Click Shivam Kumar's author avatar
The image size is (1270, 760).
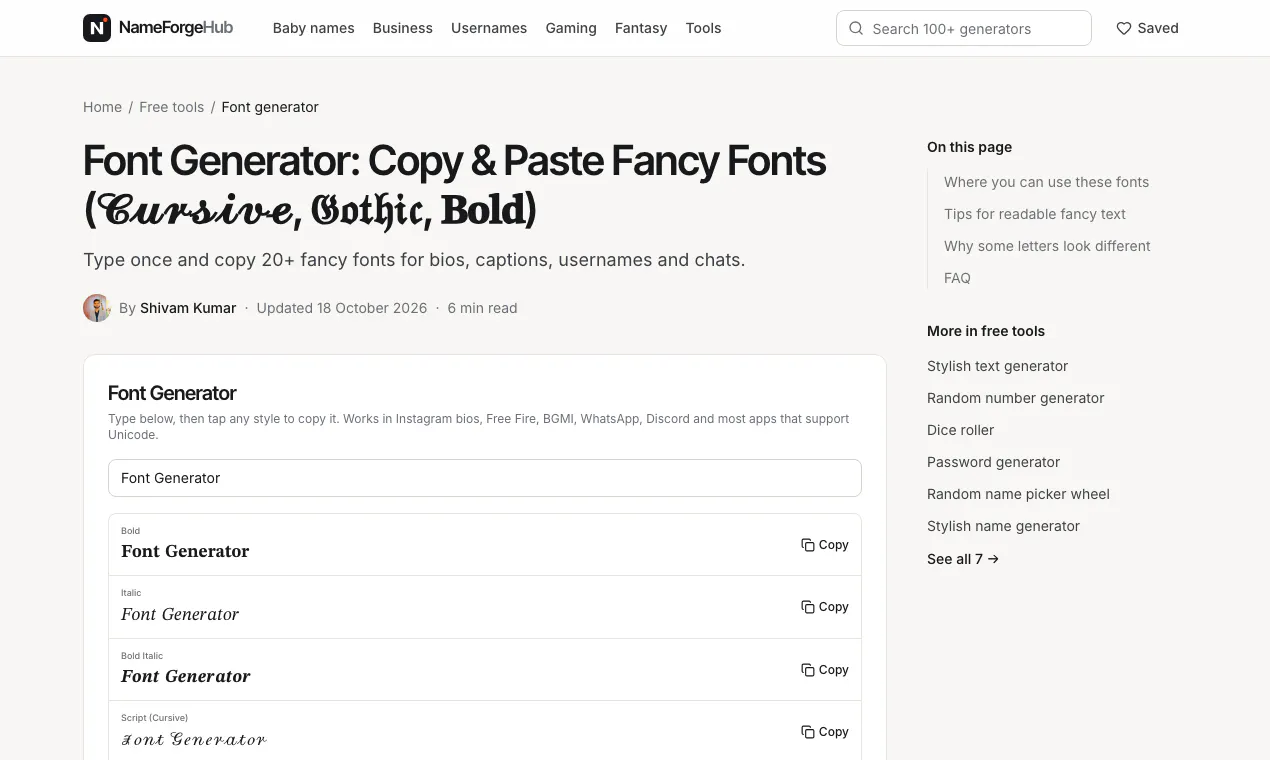point(97,308)
